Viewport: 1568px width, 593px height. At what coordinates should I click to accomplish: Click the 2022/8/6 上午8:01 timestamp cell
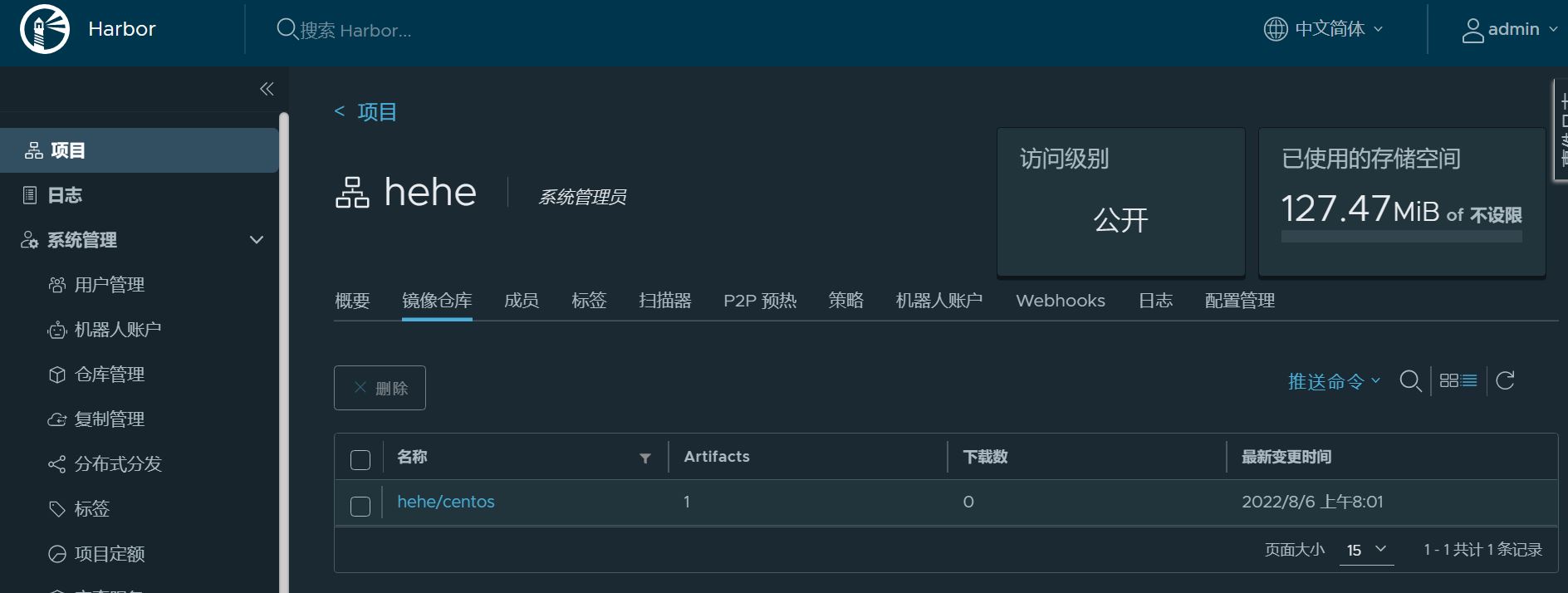(1312, 502)
